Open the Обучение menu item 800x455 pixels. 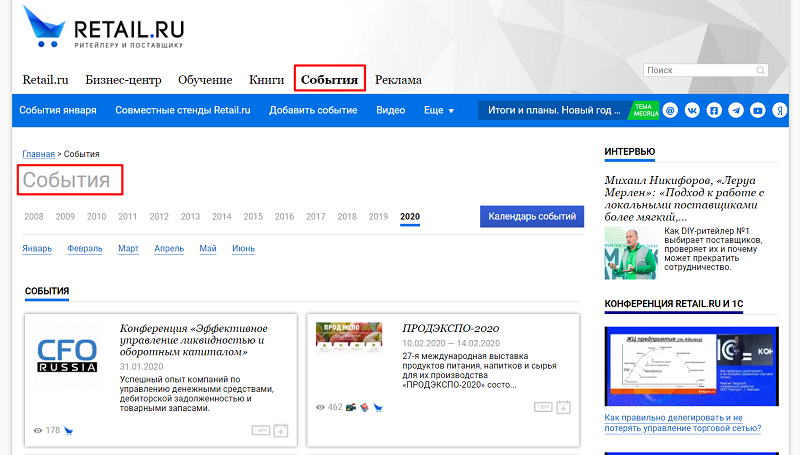click(x=205, y=80)
